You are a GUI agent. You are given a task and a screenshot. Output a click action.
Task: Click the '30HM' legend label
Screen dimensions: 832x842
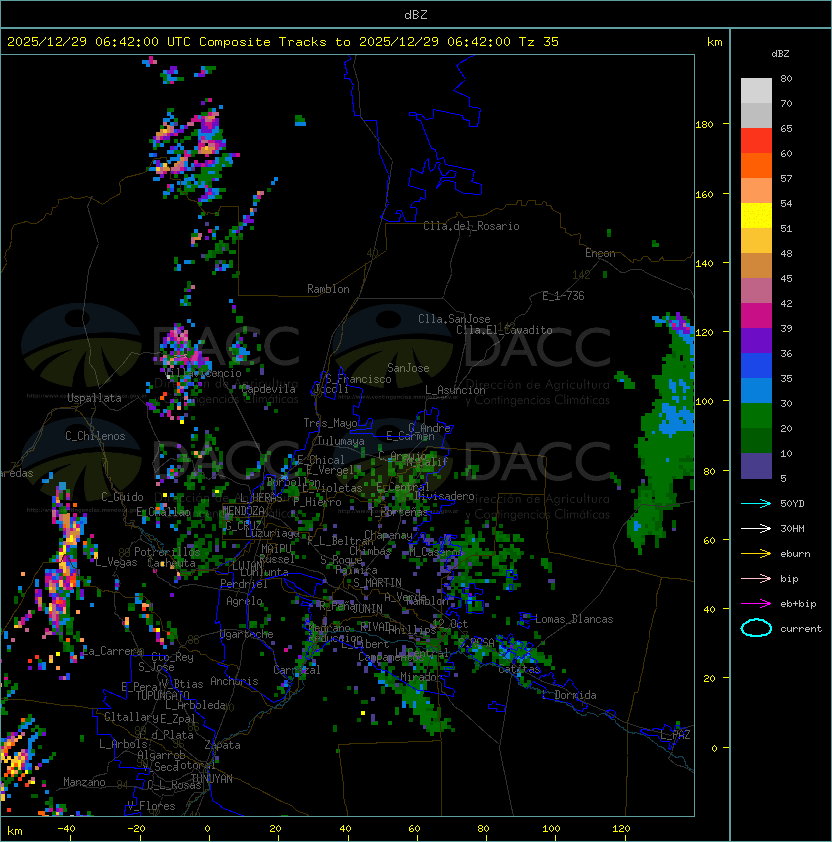[792, 528]
